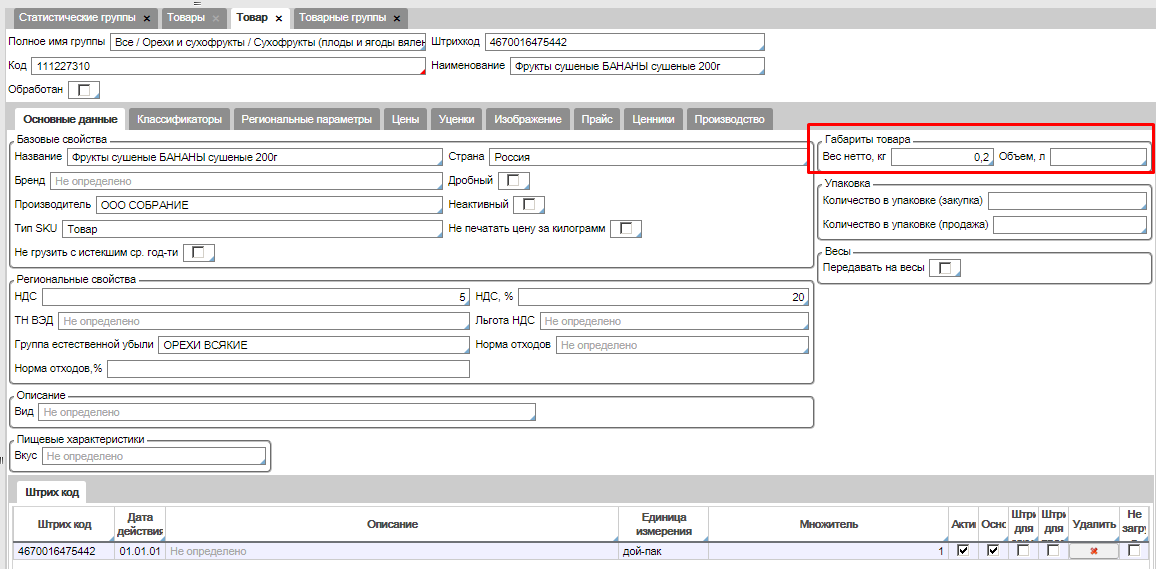Screen dimensions: 1156x569
Task: Open the Страна selection field
Action: point(649,158)
